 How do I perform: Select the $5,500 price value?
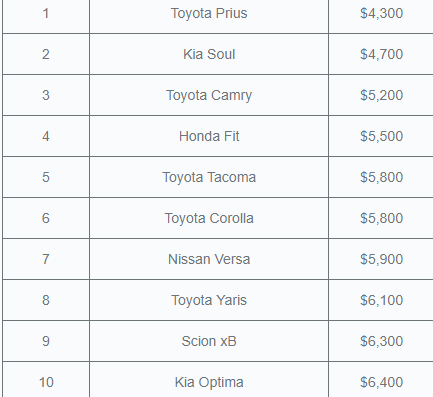[381, 136]
